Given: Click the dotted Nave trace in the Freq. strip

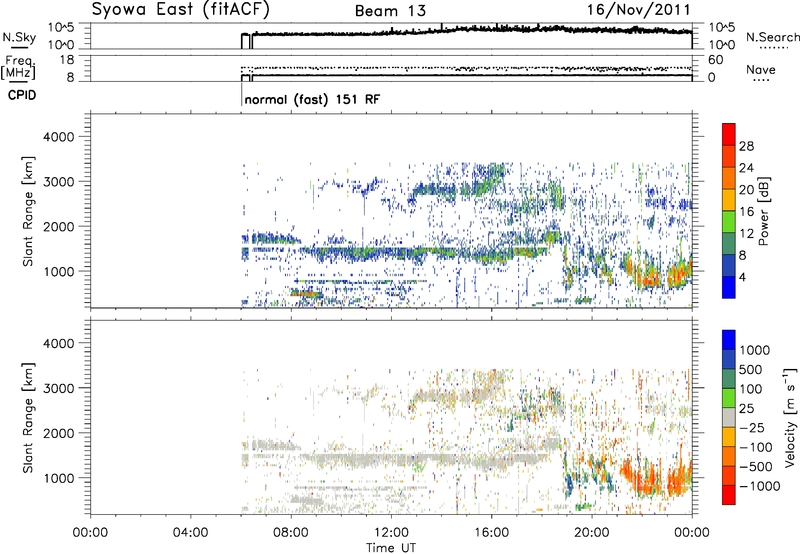Looking at the screenshot, I should click(467, 68).
